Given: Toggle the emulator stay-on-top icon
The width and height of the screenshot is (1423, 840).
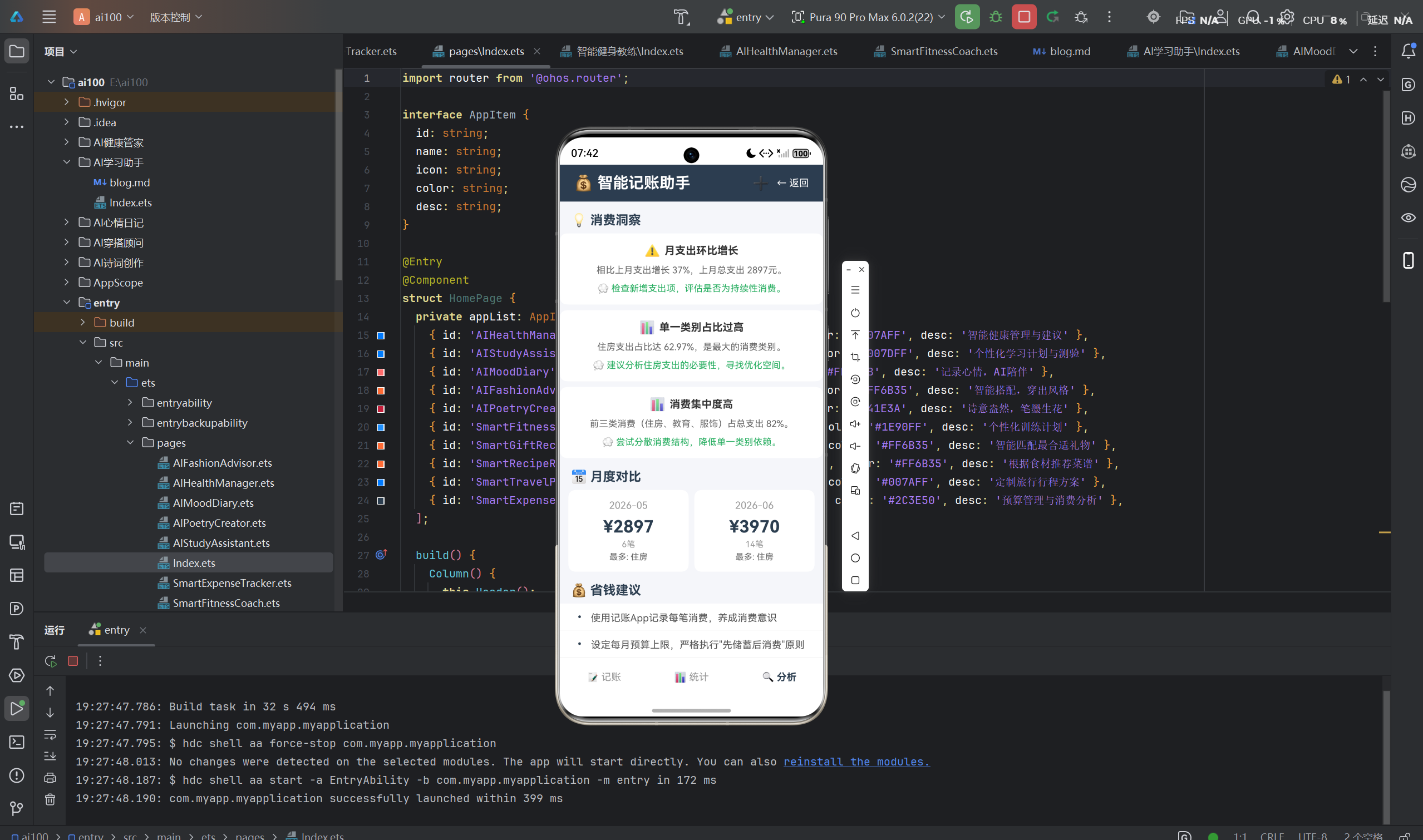Looking at the screenshot, I should [x=855, y=334].
